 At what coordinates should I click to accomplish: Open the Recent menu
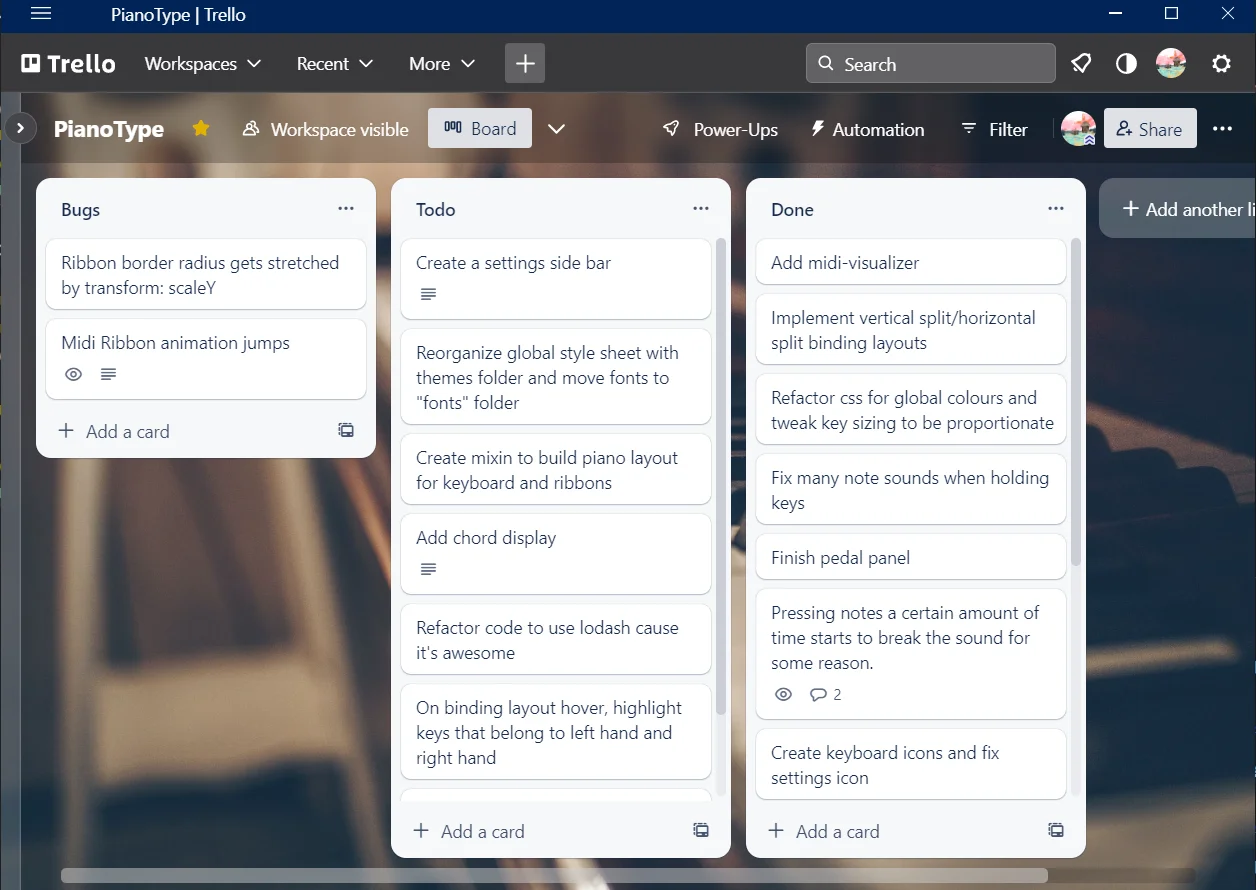(334, 64)
